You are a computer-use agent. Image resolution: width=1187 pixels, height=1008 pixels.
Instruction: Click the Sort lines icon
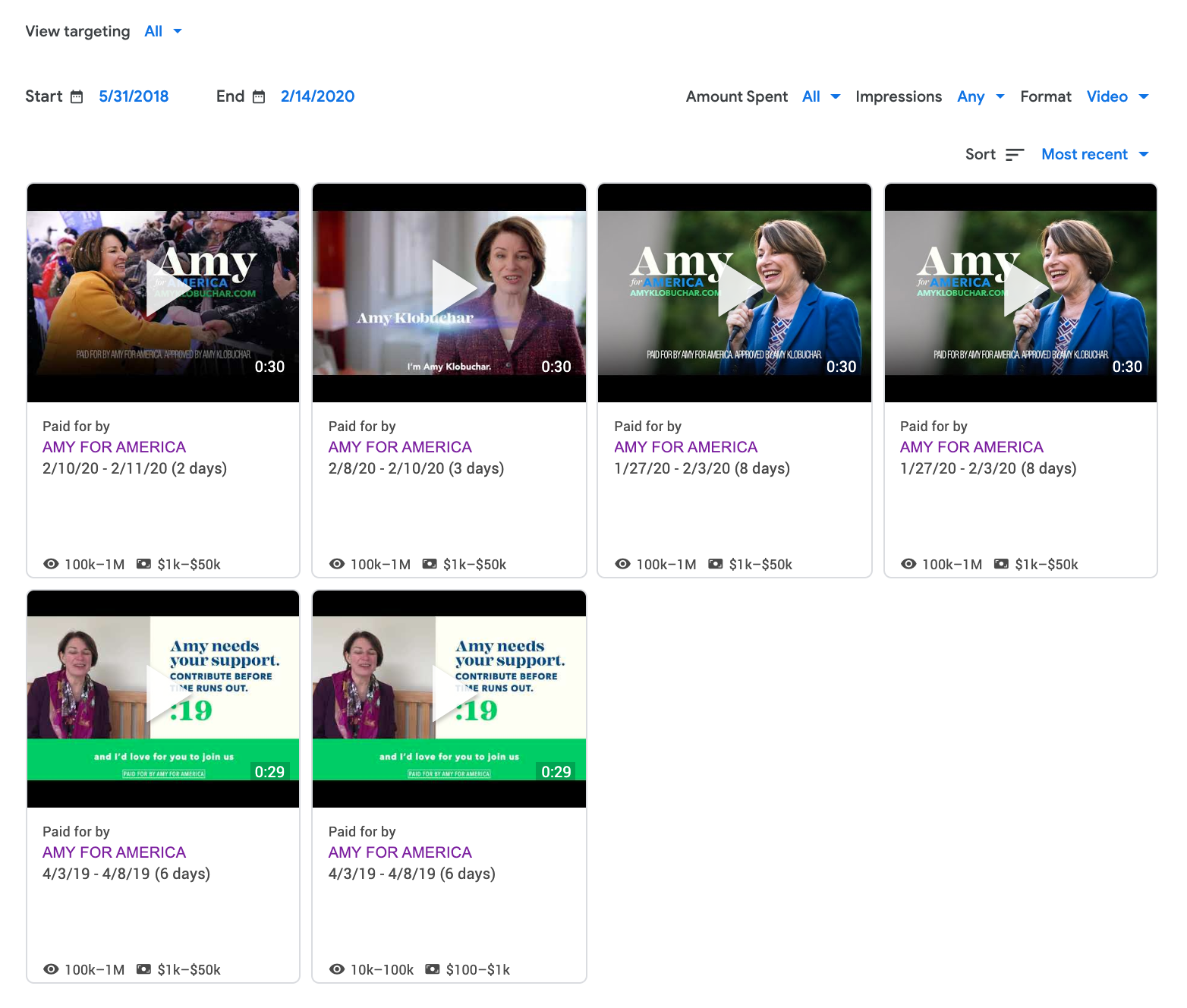coord(1015,155)
